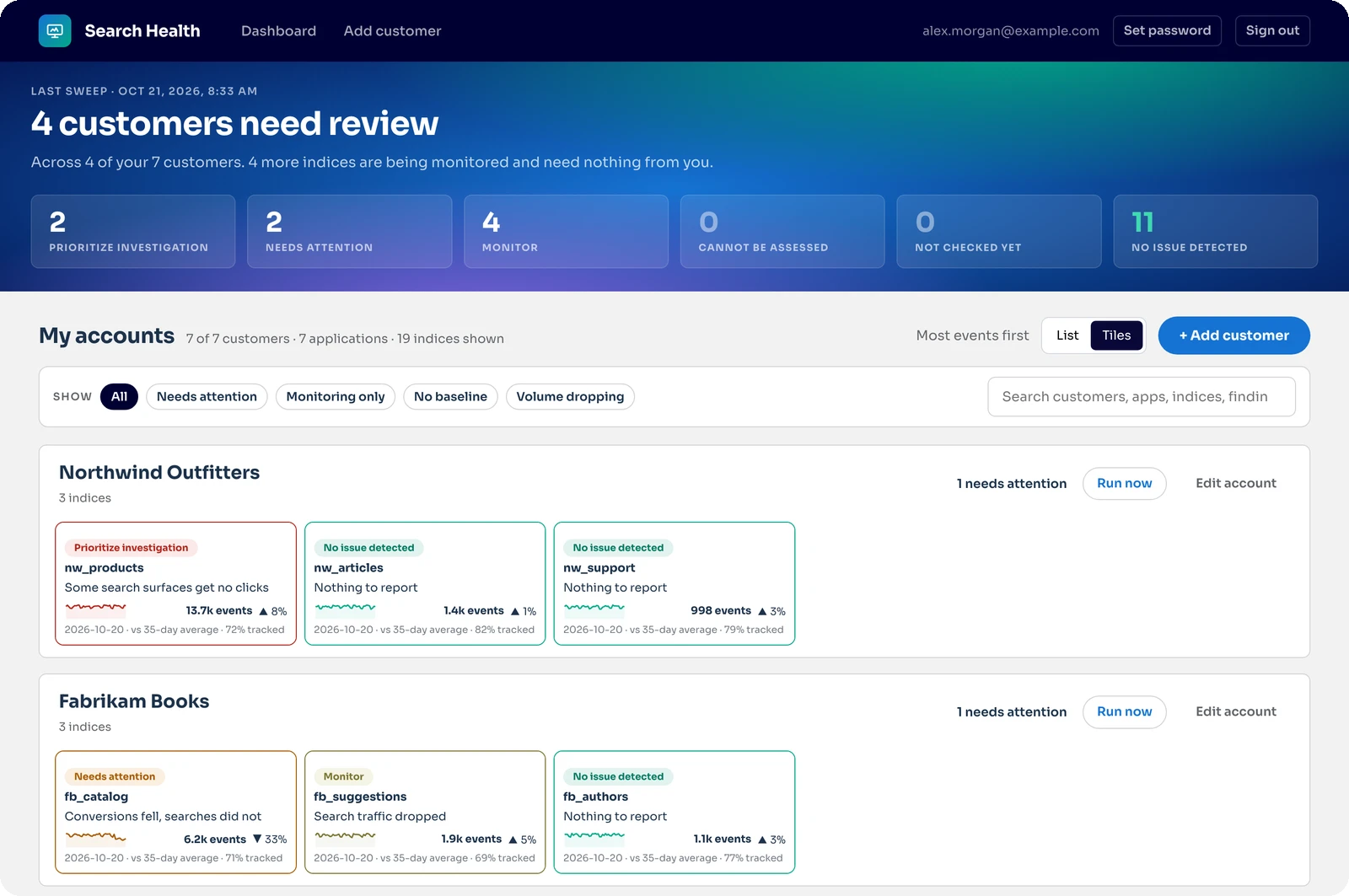
Task: Open the nw_products index tile
Action: 175,583
